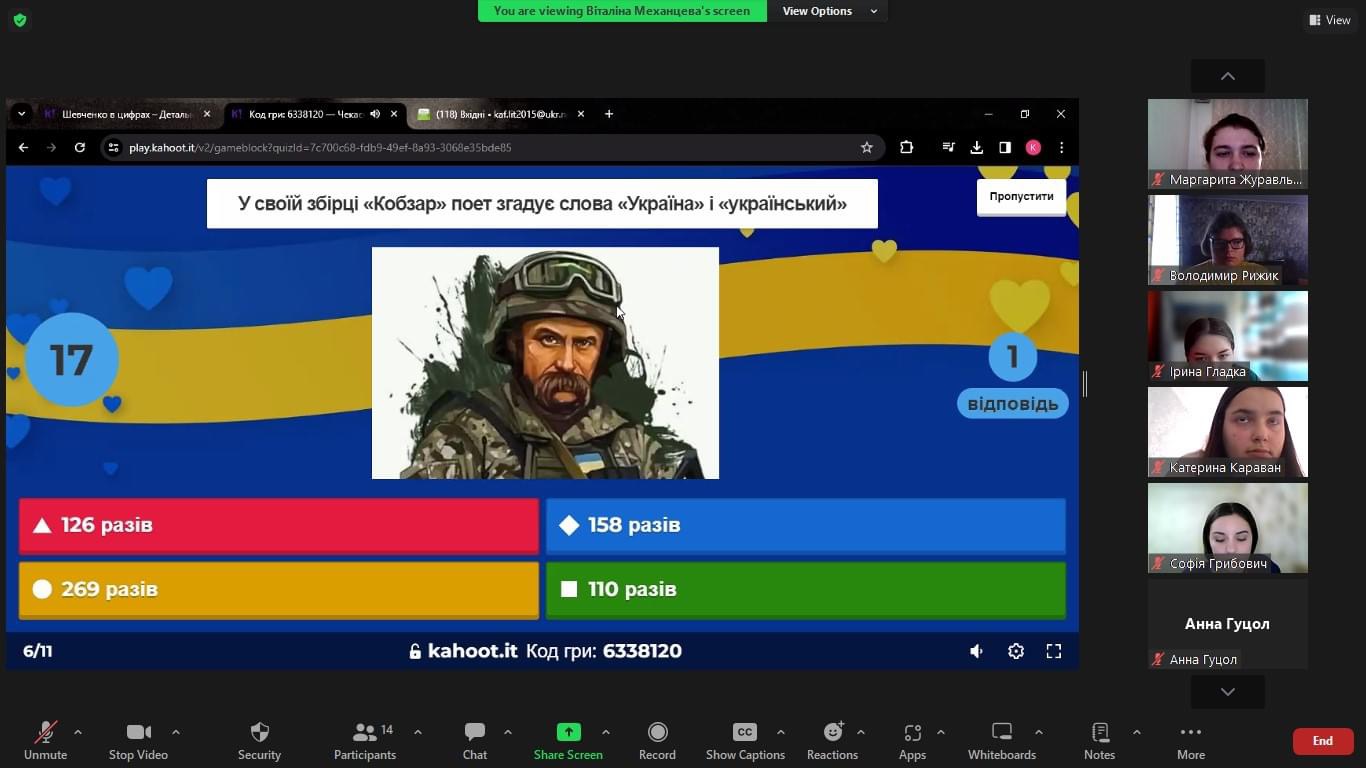Open new browser tab

609,114
